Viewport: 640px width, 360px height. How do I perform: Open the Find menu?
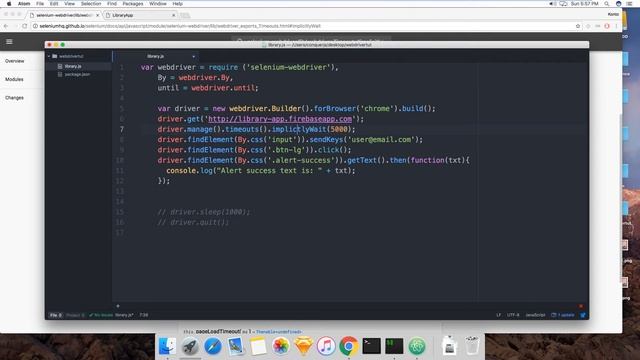coord(112,4)
